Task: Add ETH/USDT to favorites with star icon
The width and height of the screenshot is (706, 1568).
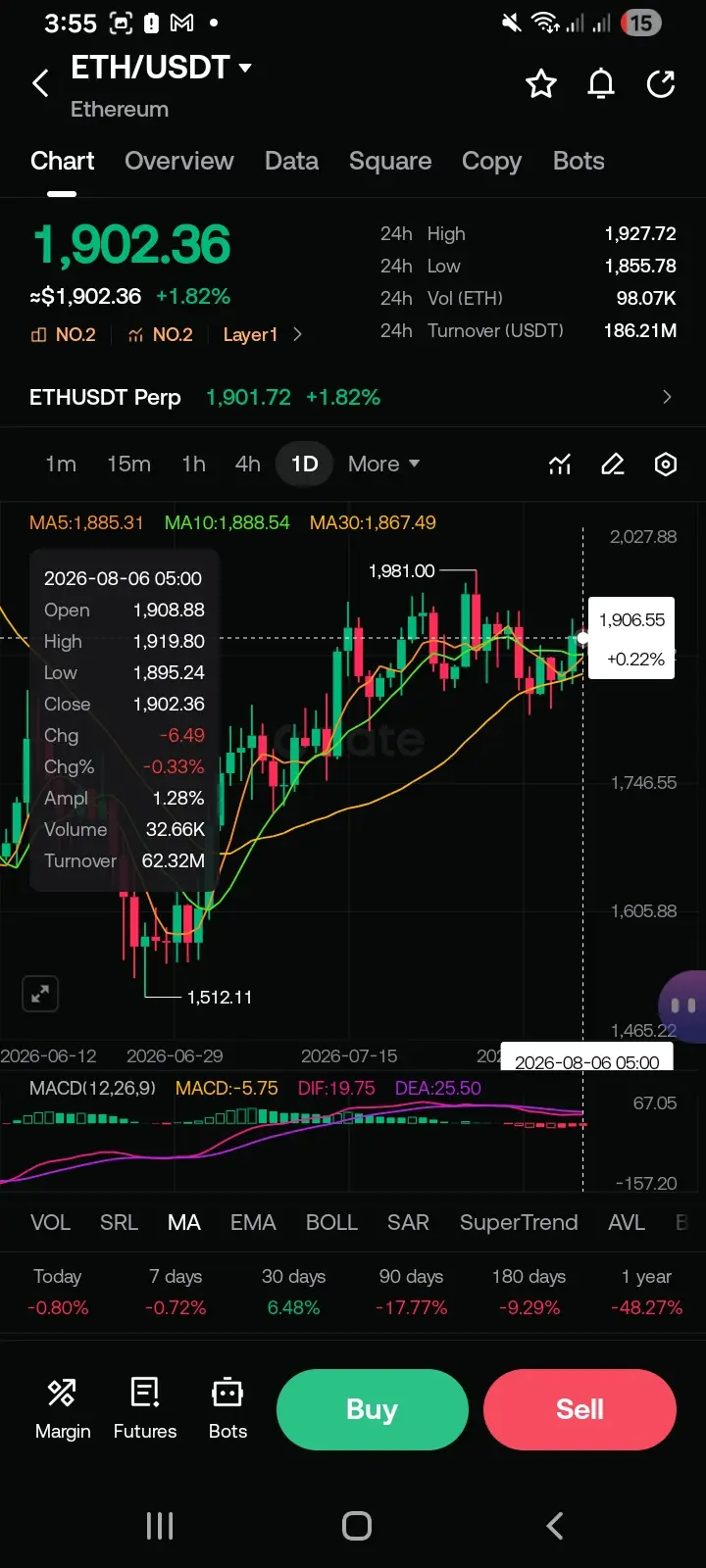Action: coord(541,84)
